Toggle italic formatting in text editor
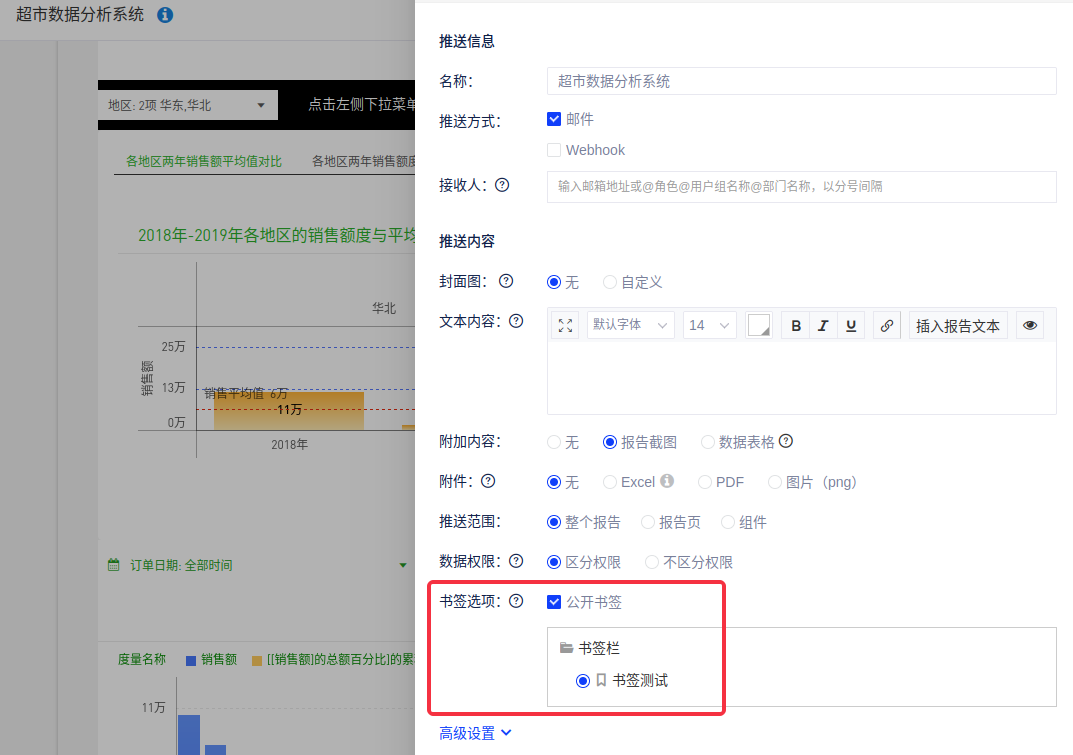Image resolution: width=1073 pixels, height=755 pixels. [823, 325]
